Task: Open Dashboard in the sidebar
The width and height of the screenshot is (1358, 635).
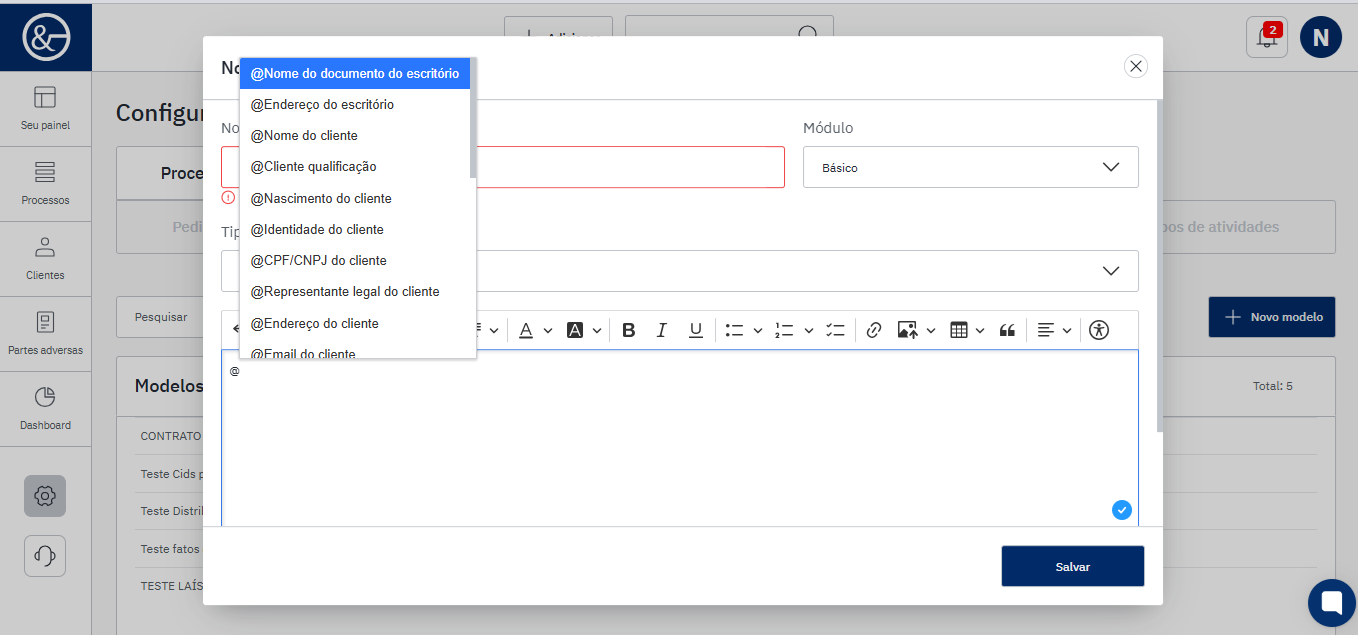Action: tap(45, 409)
